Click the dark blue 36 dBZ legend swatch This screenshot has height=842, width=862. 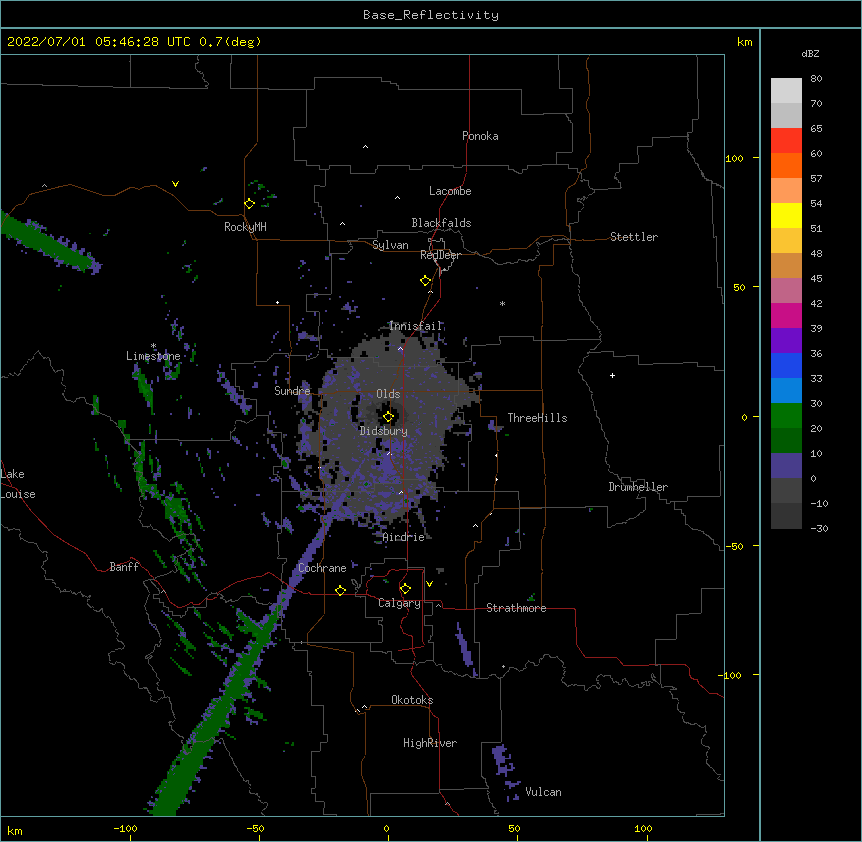[786, 365]
